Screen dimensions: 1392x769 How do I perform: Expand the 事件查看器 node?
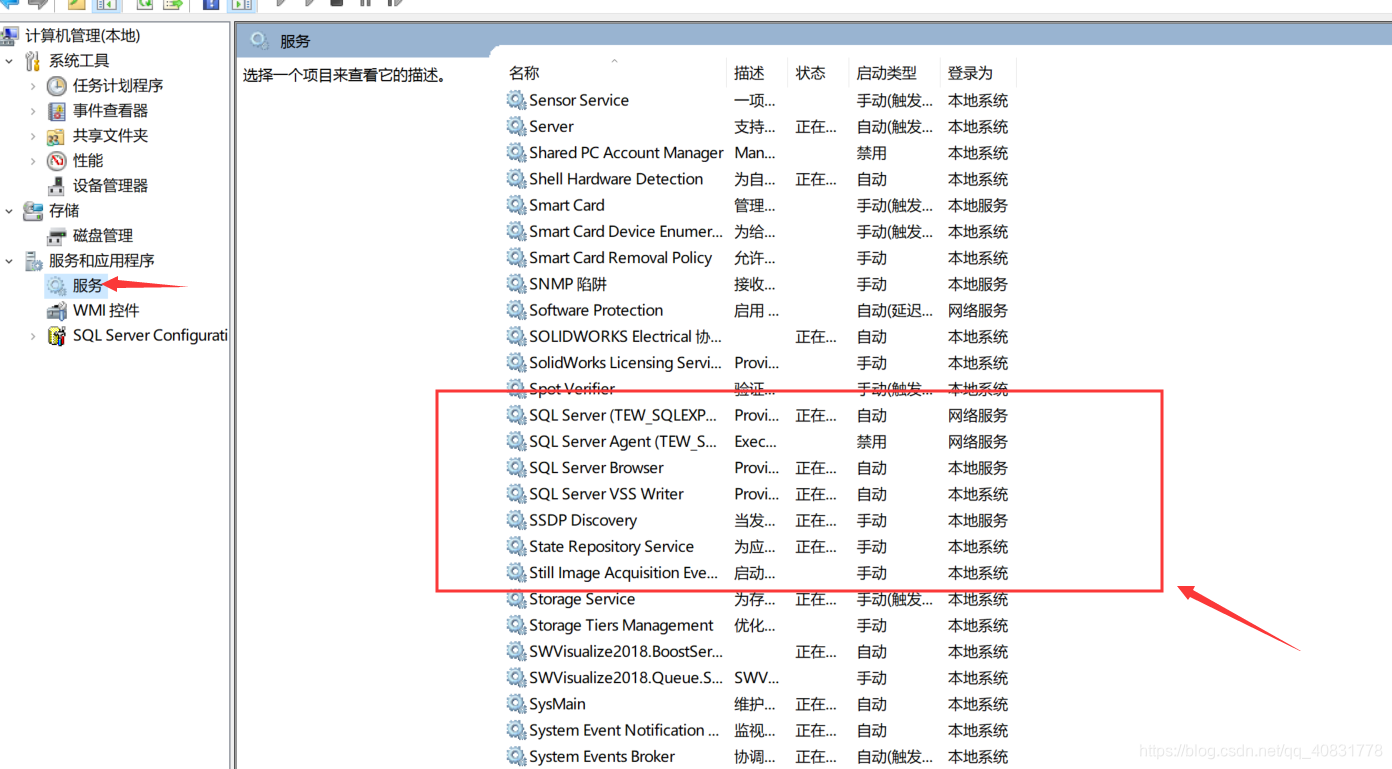point(33,111)
